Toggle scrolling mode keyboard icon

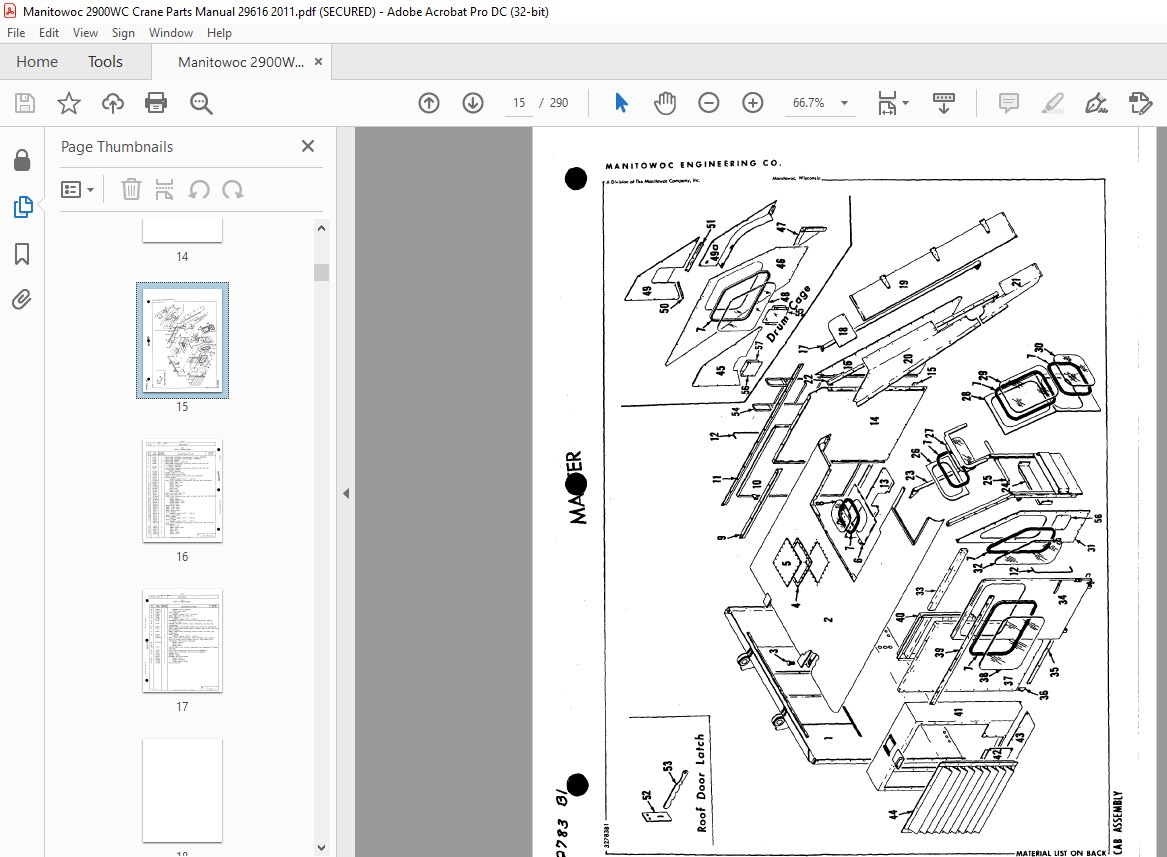pyautogui.click(x=943, y=103)
